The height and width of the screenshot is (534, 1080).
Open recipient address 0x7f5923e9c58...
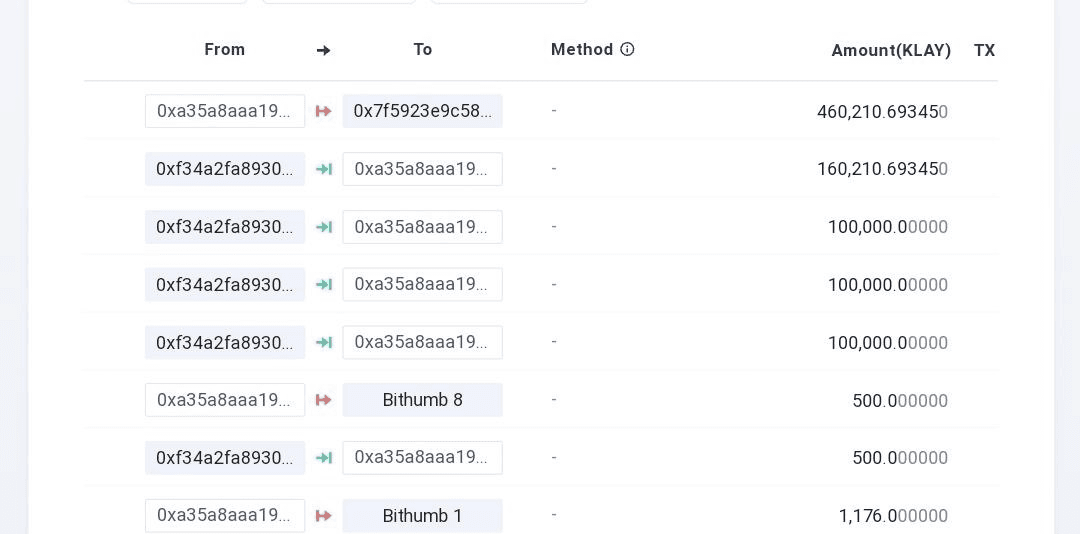click(x=422, y=111)
